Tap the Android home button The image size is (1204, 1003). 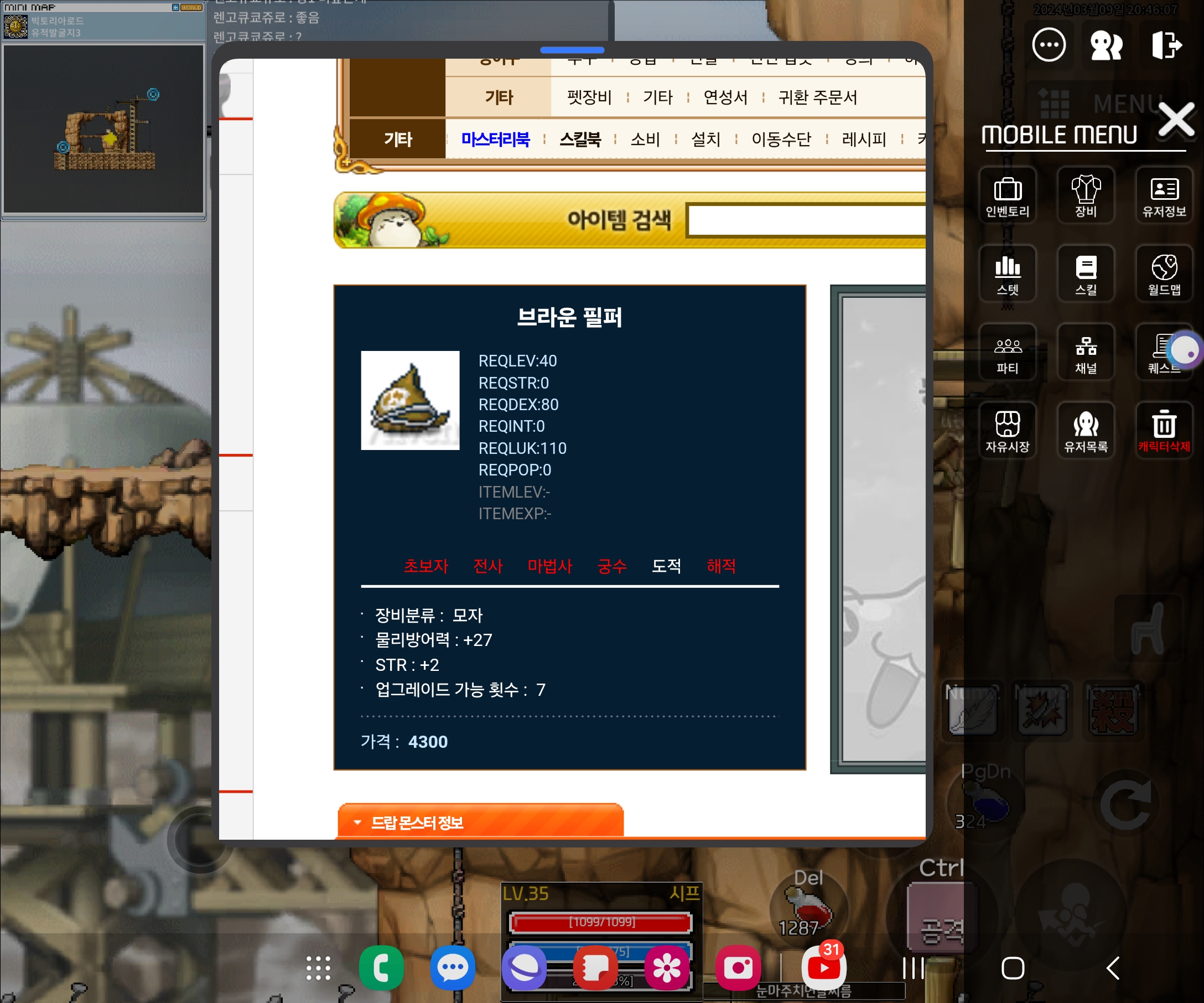click(x=1013, y=968)
